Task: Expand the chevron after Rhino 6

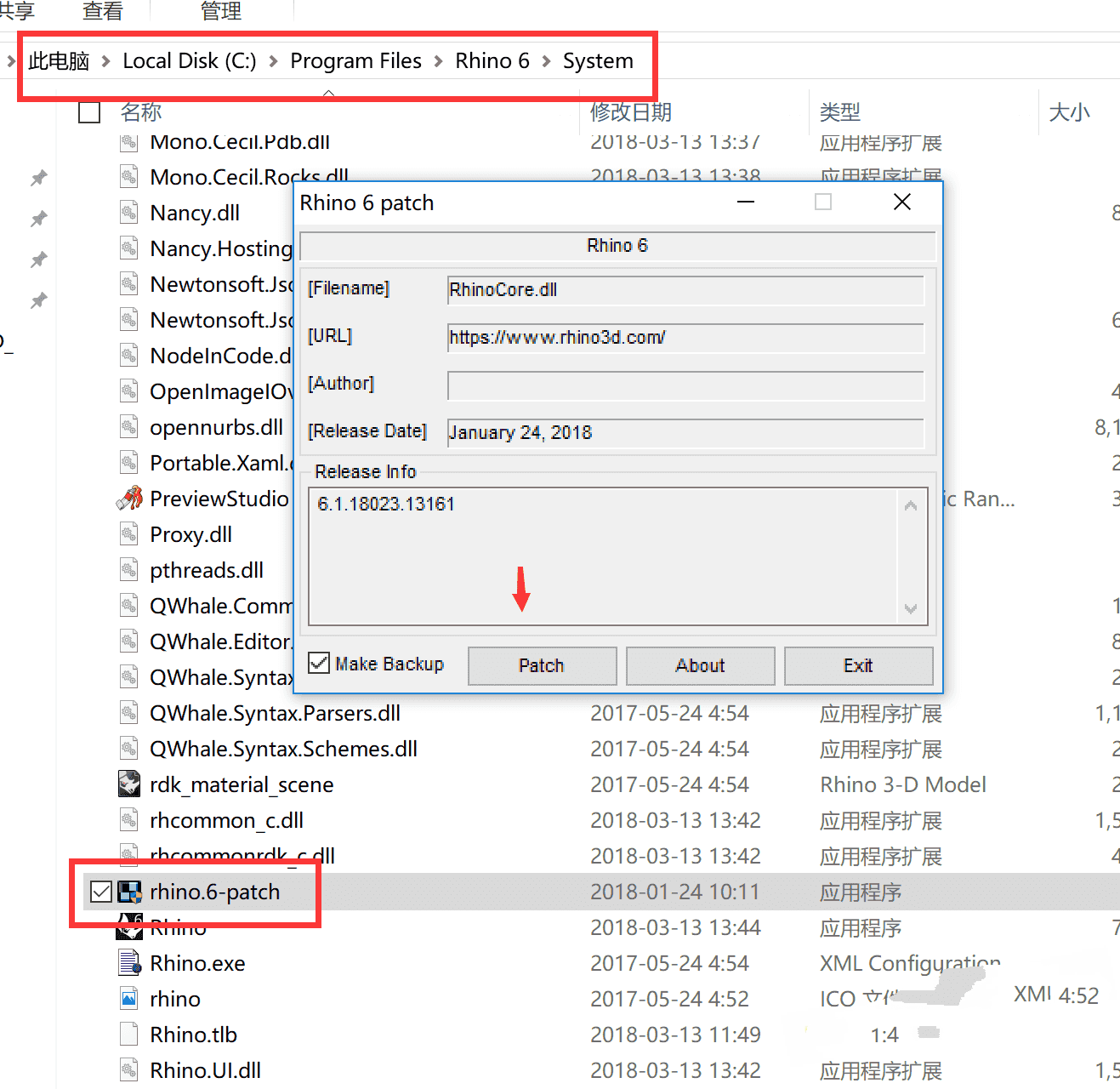Action: tap(546, 61)
